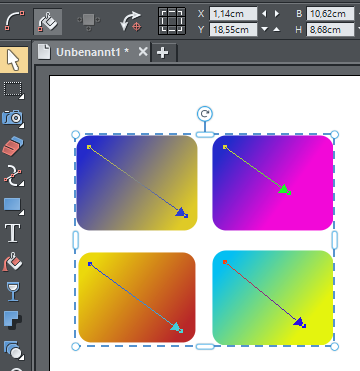The width and height of the screenshot is (360, 371).
Task: Click the blue-to-magenta gradient rectangle
Action: click(x=273, y=183)
